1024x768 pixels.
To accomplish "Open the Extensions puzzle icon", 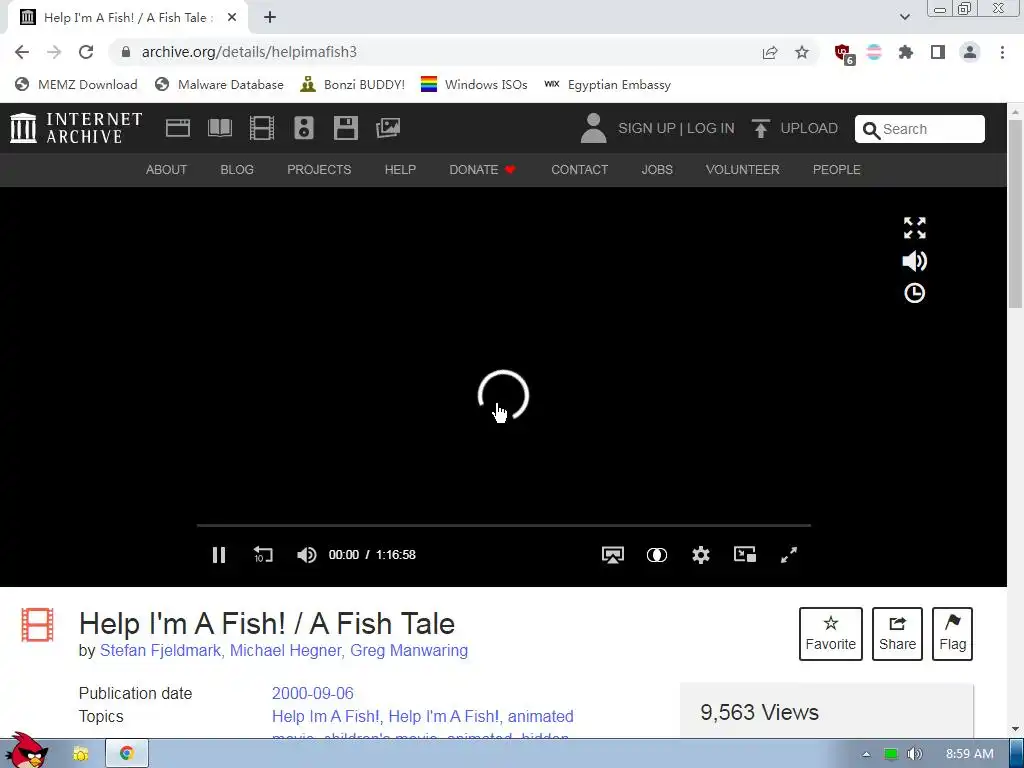I will (906, 52).
